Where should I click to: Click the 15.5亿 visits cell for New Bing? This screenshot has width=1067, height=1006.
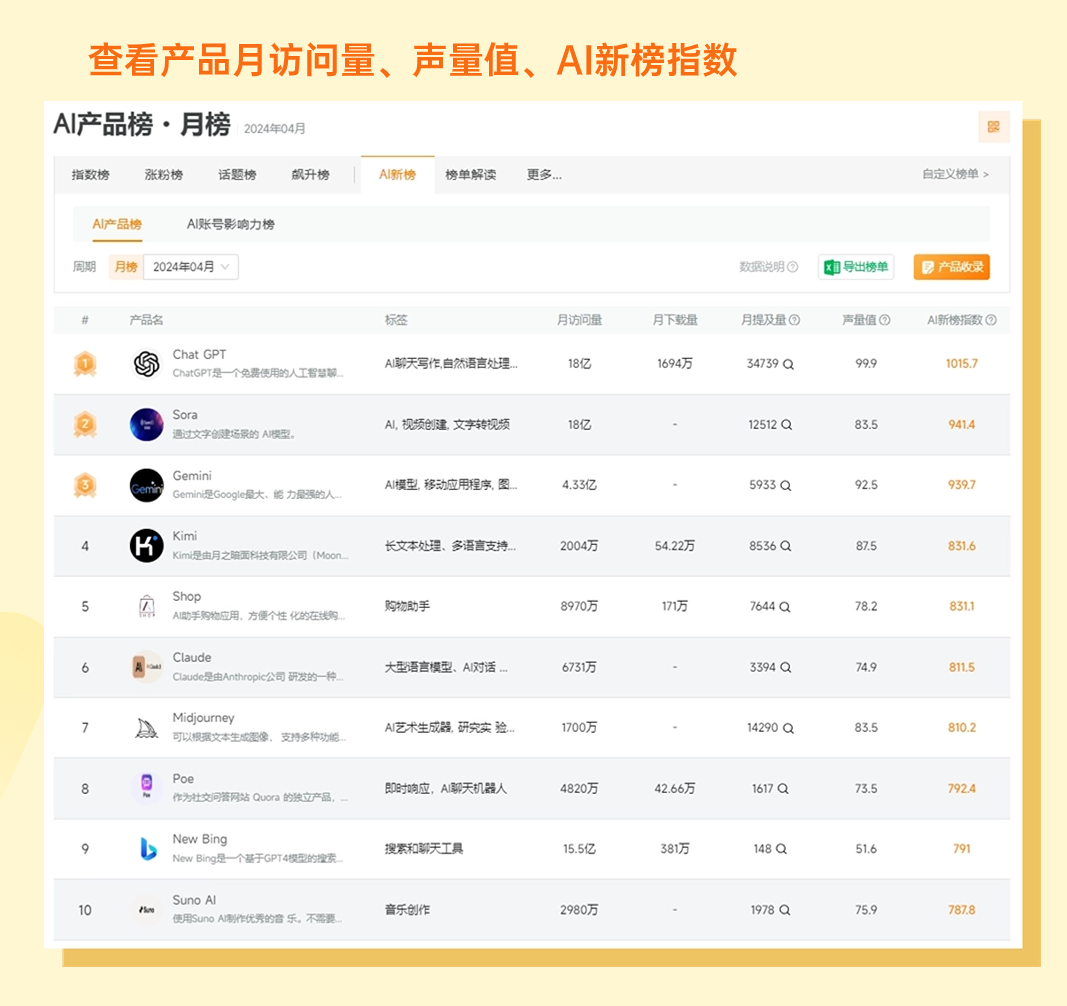coord(579,849)
